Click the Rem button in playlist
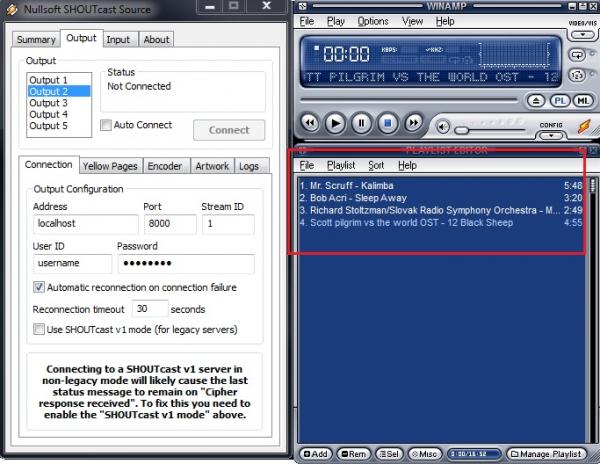 click(x=353, y=454)
